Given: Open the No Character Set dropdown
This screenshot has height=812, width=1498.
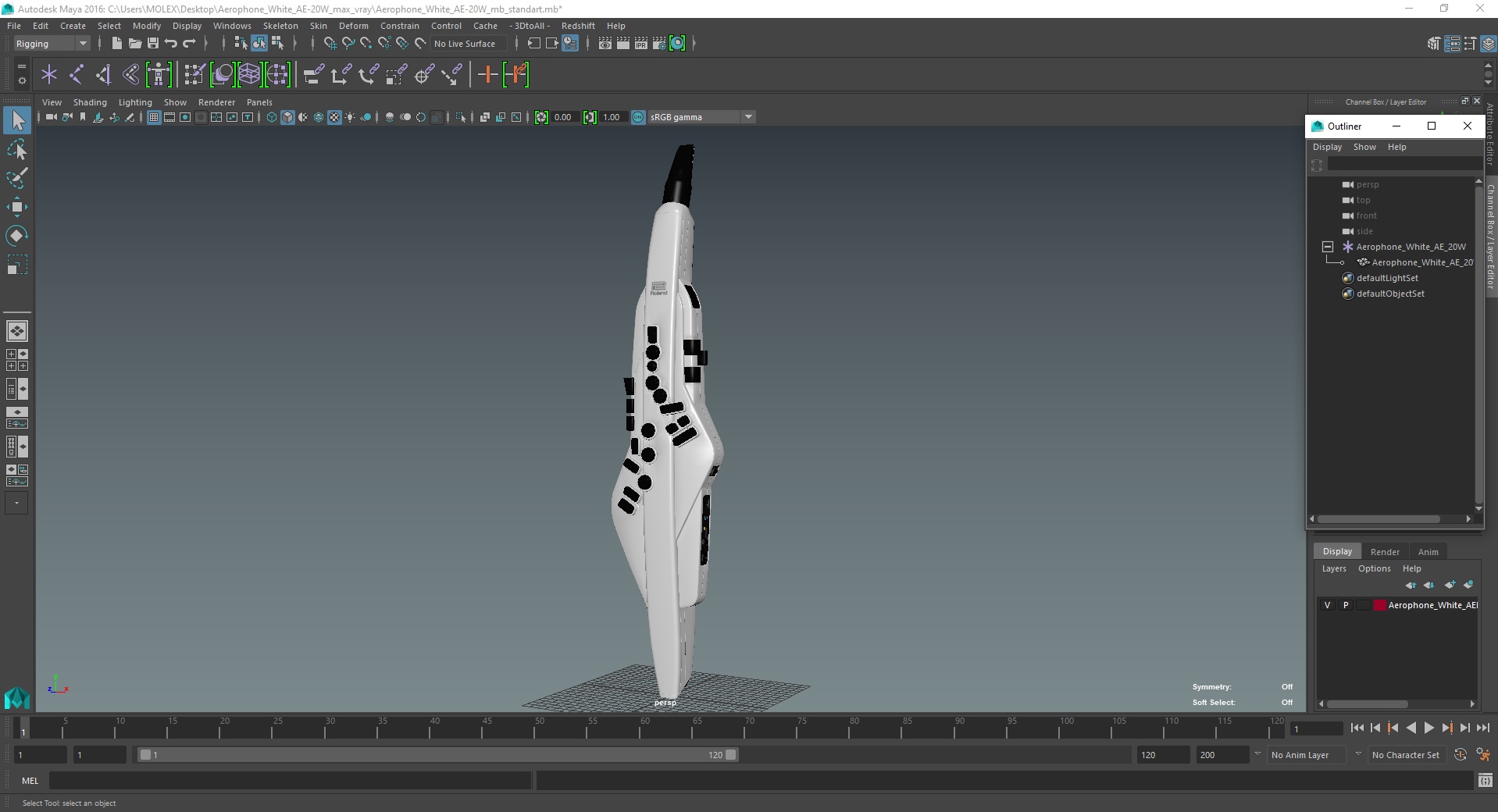Looking at the screenshot, I should [x=1409, y=755].
